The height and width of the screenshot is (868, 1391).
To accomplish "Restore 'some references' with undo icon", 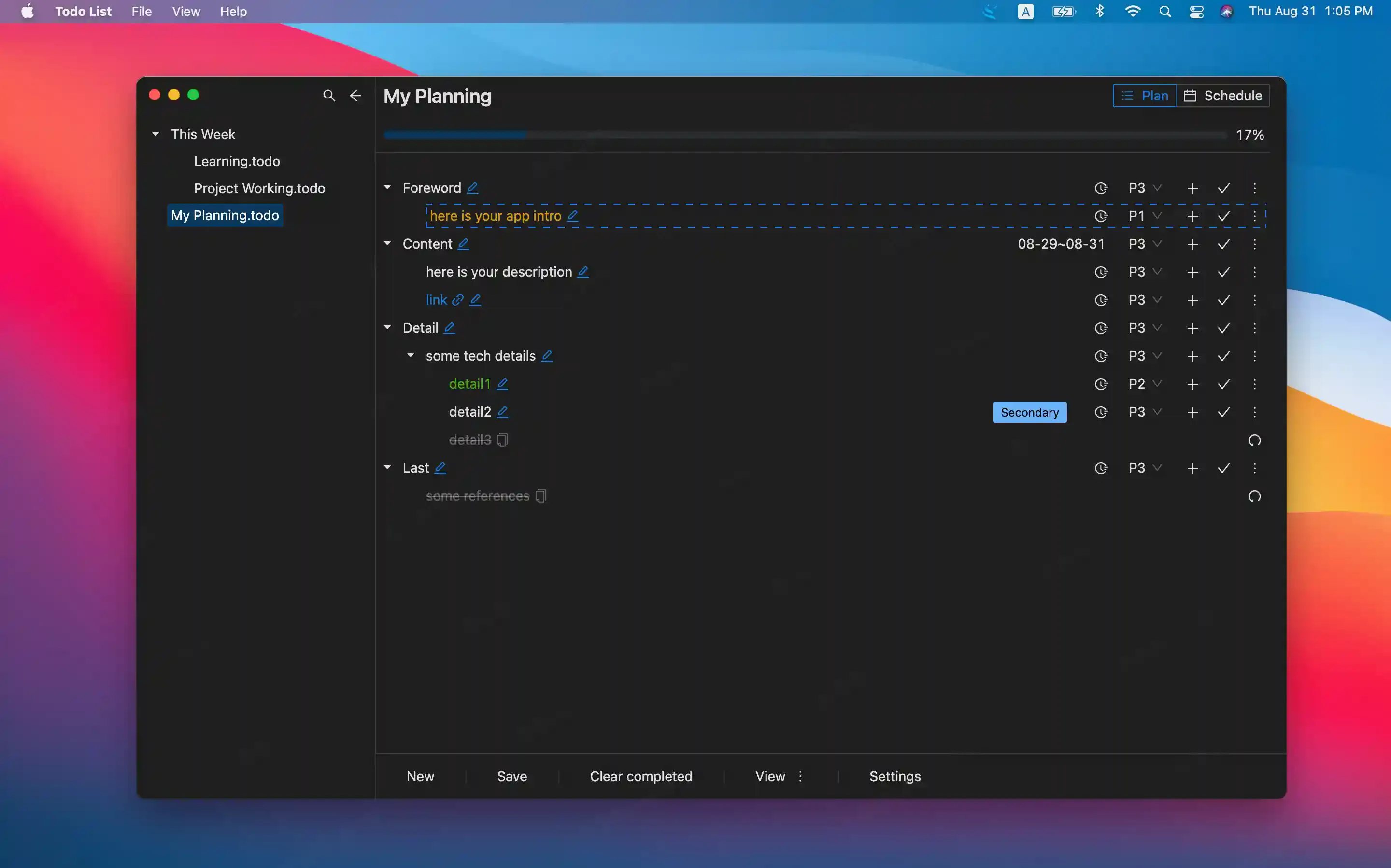I will click(x=1255, y=496).
